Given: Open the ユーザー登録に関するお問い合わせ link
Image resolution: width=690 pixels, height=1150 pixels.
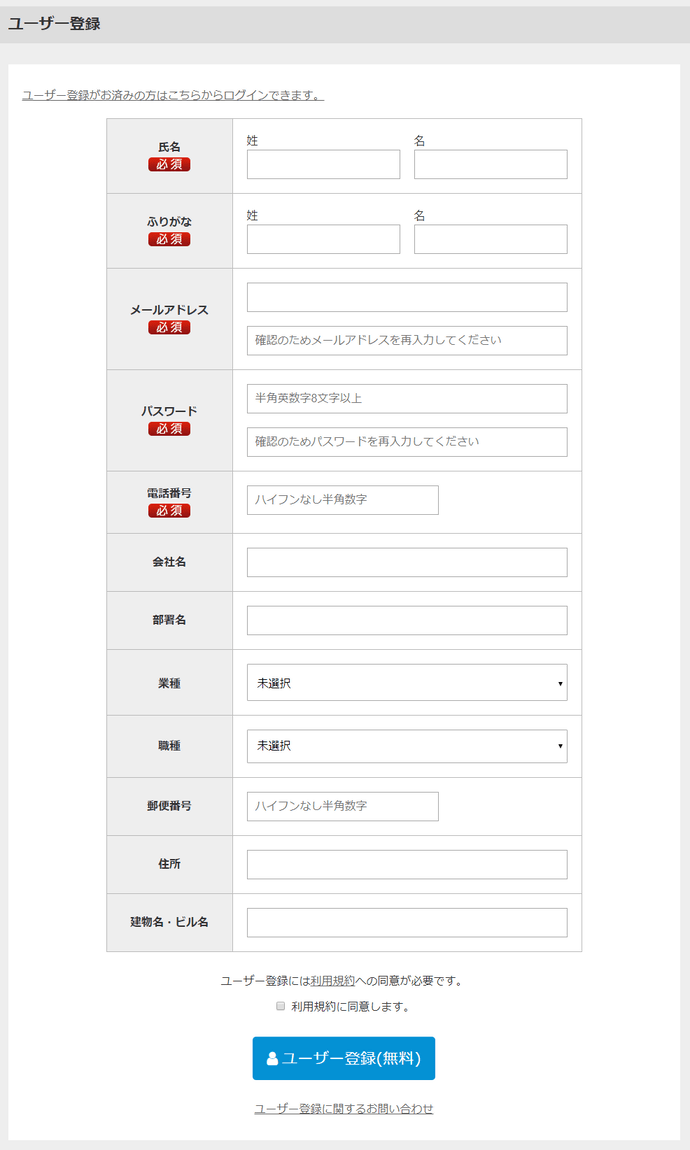Looking at the screenshot, I should (344, 1108).
